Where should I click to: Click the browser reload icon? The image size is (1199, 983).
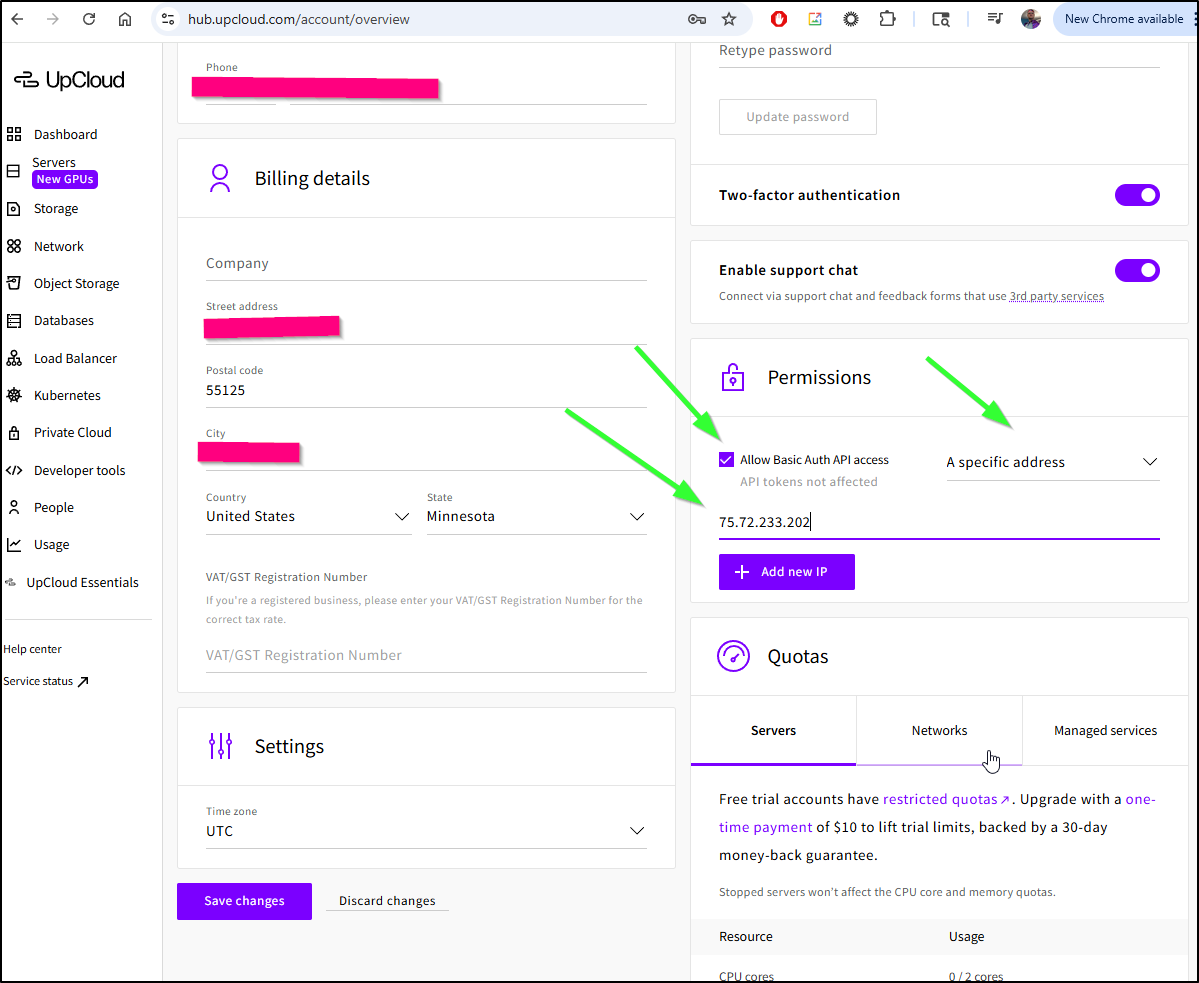[x=89, y=19]
